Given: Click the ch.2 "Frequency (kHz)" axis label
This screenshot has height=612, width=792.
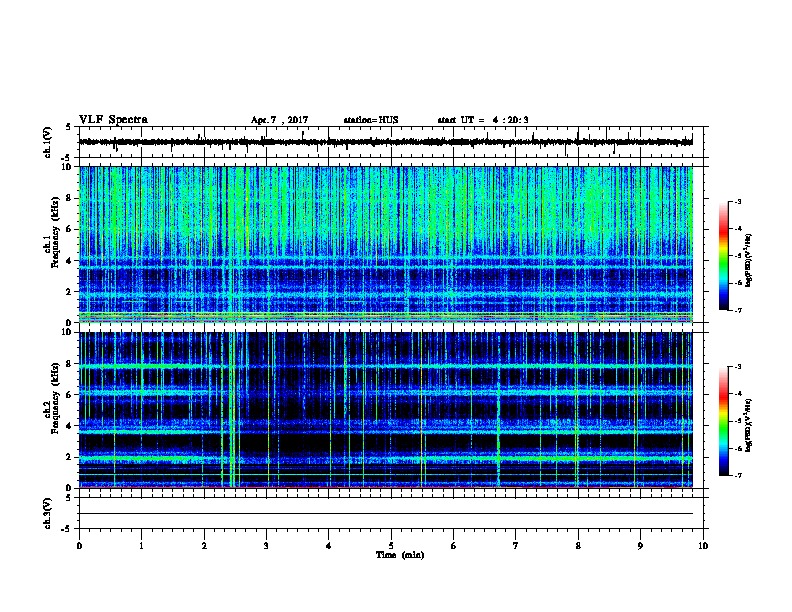Looking at the screenshot, I should pyautogui.click(x=55, y=398).
